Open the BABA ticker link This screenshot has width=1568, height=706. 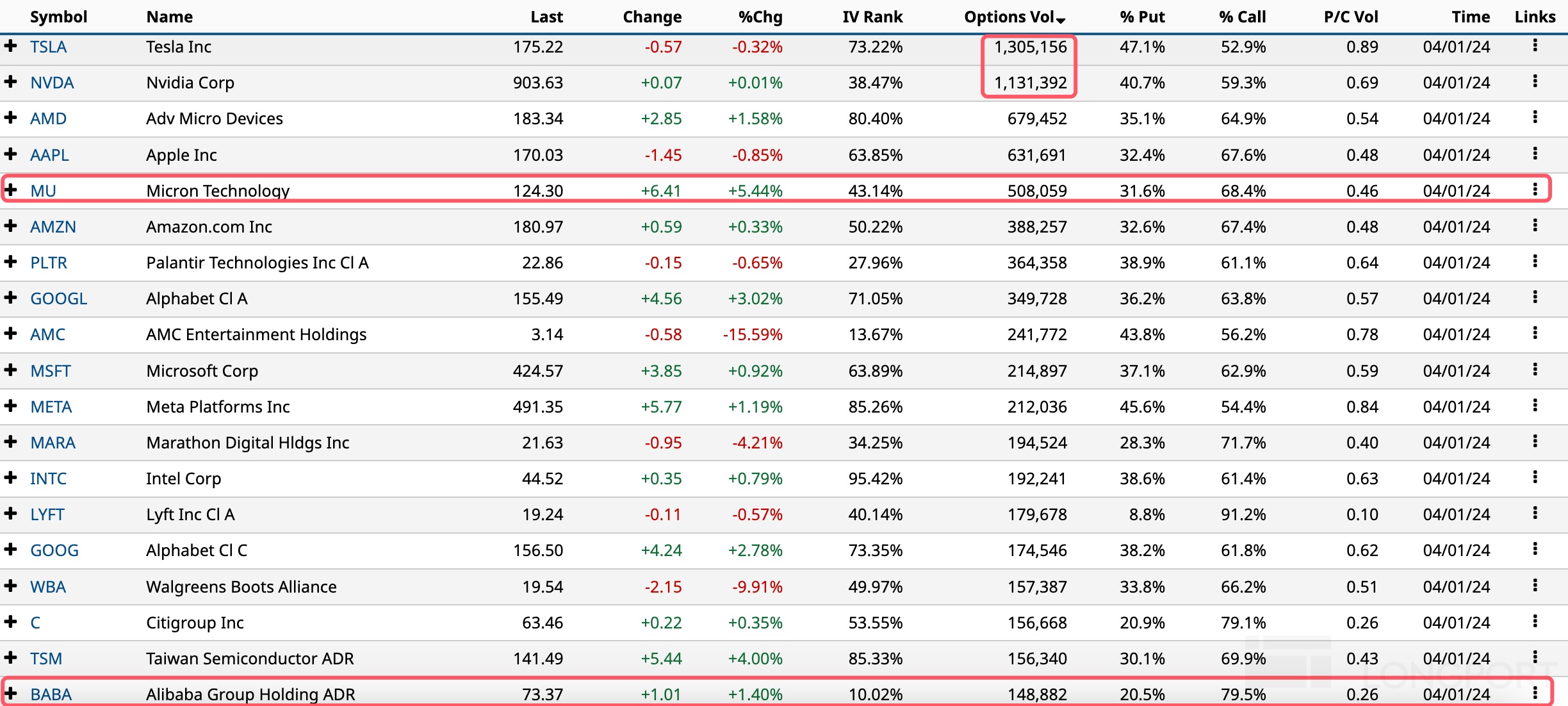click(51, 694)
